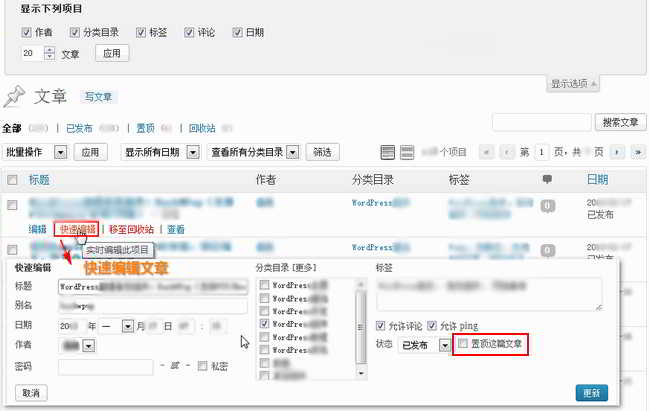Select the first post row checkbox
This screenshot has width=650, height=411.
point(12,205)
